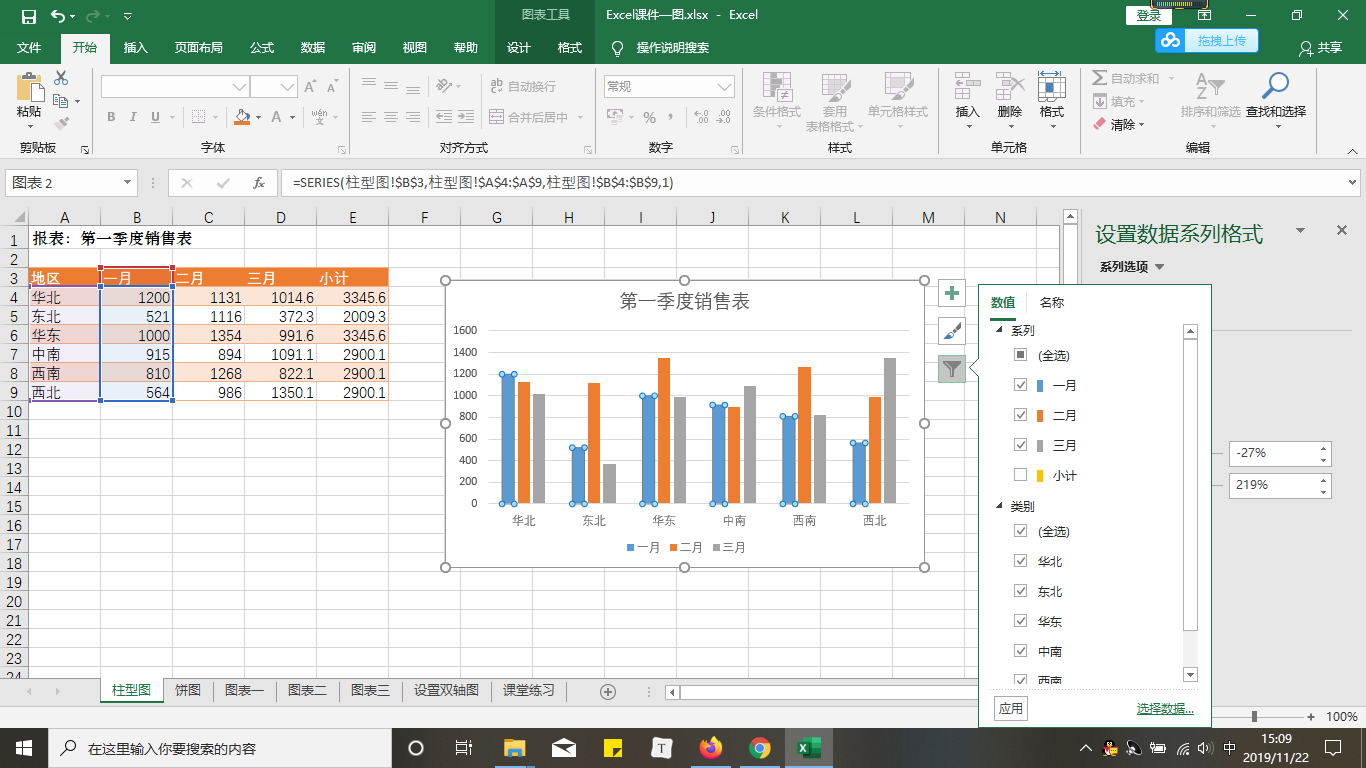Uncheck the 三月 series checkbox
This screenshot has height=768, width=1366.
1020,445
